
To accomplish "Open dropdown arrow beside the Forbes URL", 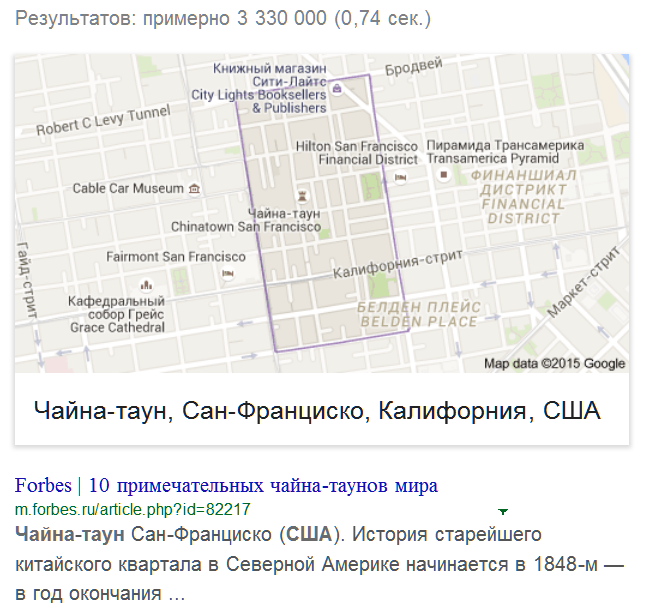I will pyautogui.click(x=503, y=511).
